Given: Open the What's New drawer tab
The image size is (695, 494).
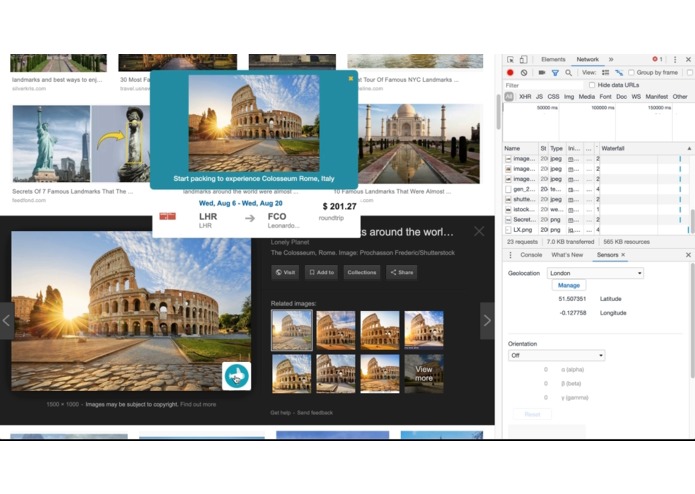Looking at the screenshot, I should point(567,255).
